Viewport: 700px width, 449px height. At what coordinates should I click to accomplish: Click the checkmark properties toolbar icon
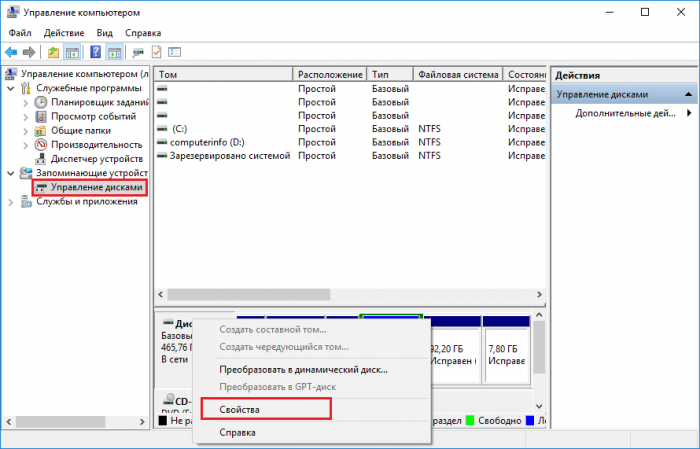(156, 52)
